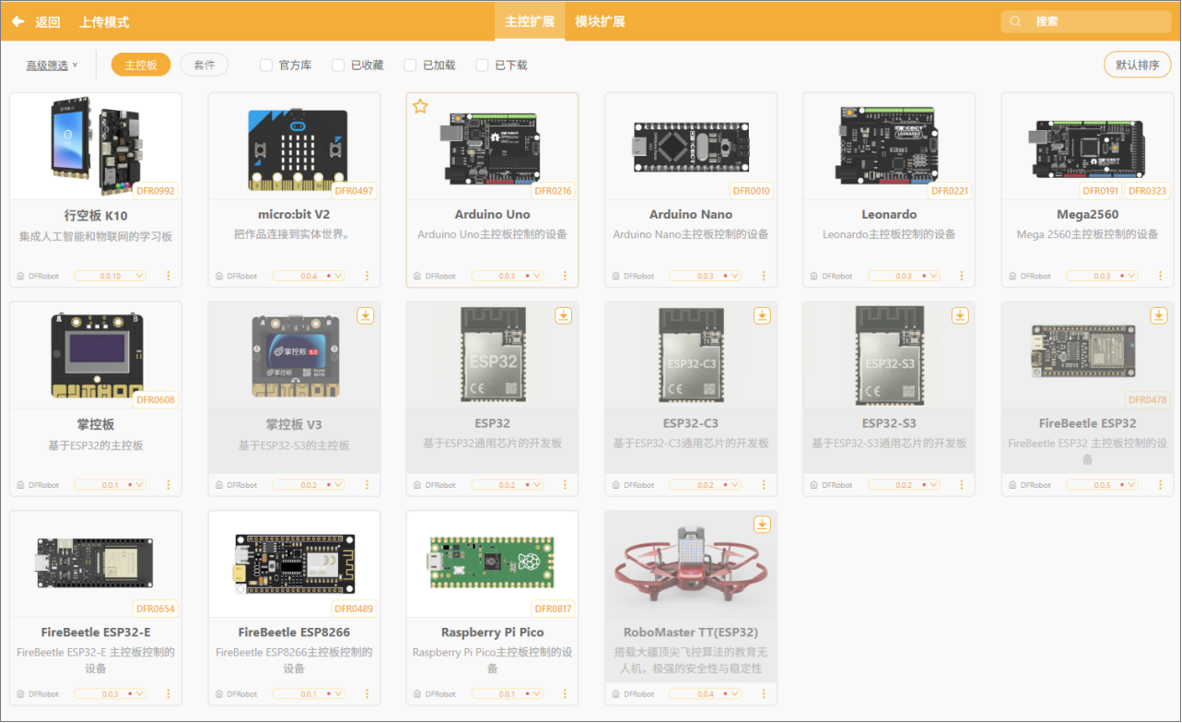Click the search magnifier icon

[x=1015, y=21]
